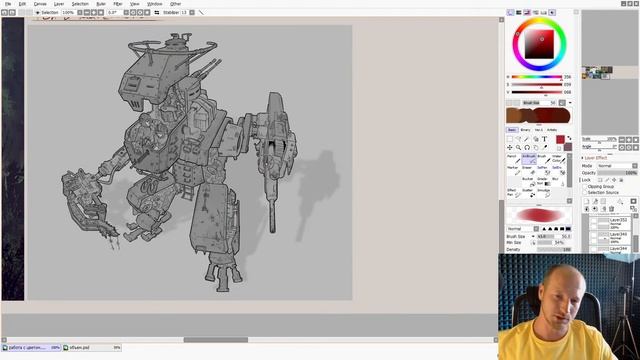
Task: Switch to the first document tab
Action: click(31, 348)
